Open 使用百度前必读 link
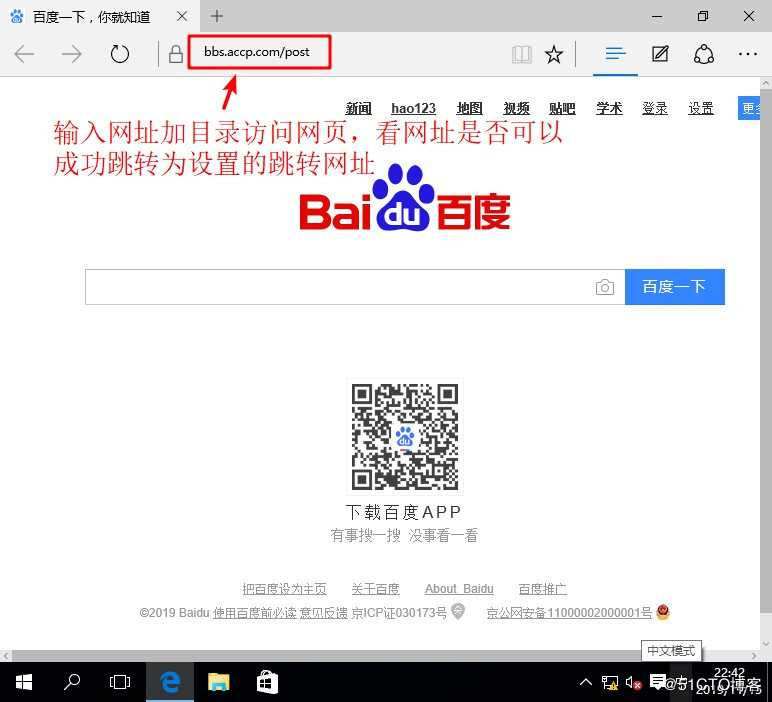 tap(255, 613)
